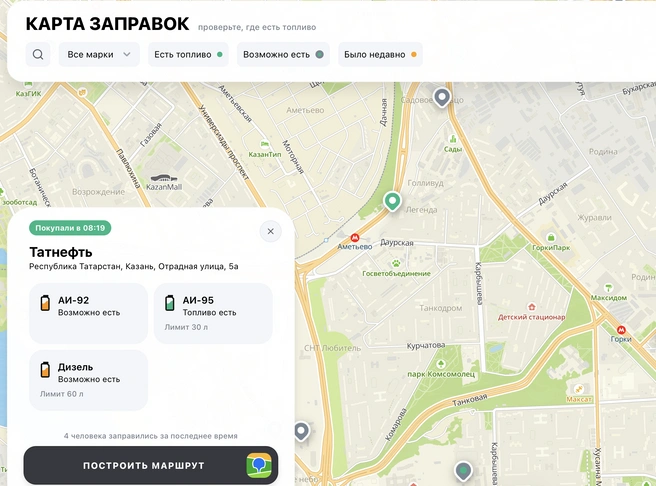The height and width of the screenshot is (486, 656).
Task: Click the ГоркиПарк shopping icon
Action: pos(551,238)
